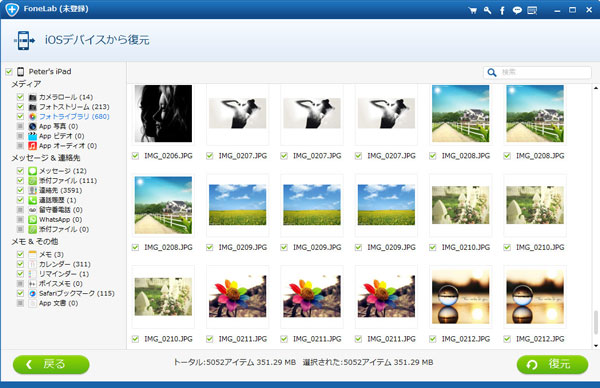600x388 pixels.
Task: Select the 留守番電話 voicemail icon
Action: pos(33,210)
